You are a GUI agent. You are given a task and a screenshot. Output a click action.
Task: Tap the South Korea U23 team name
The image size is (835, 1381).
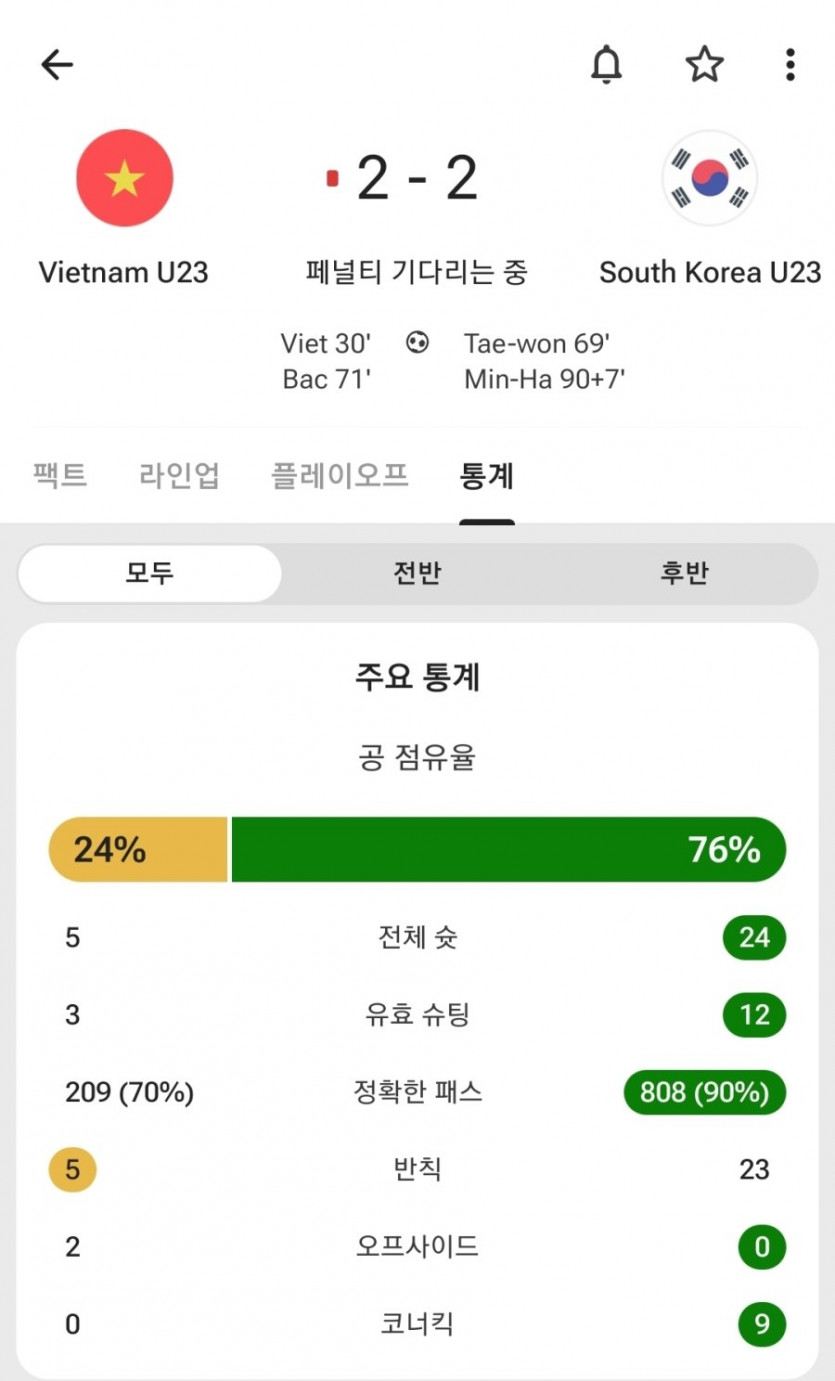(710, 272)
